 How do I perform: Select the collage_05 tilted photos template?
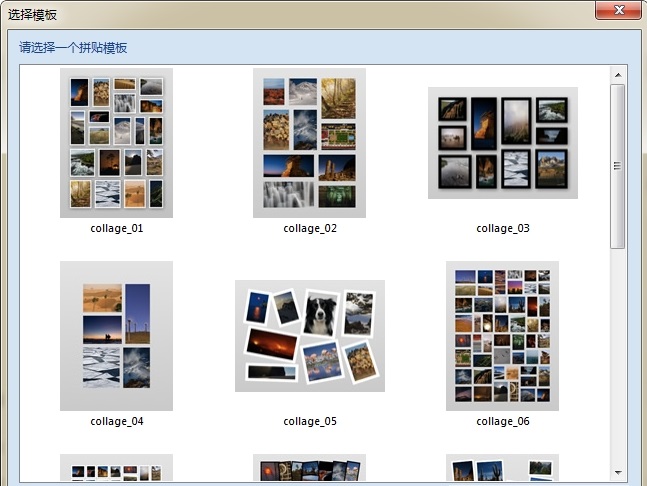point(310,336)
